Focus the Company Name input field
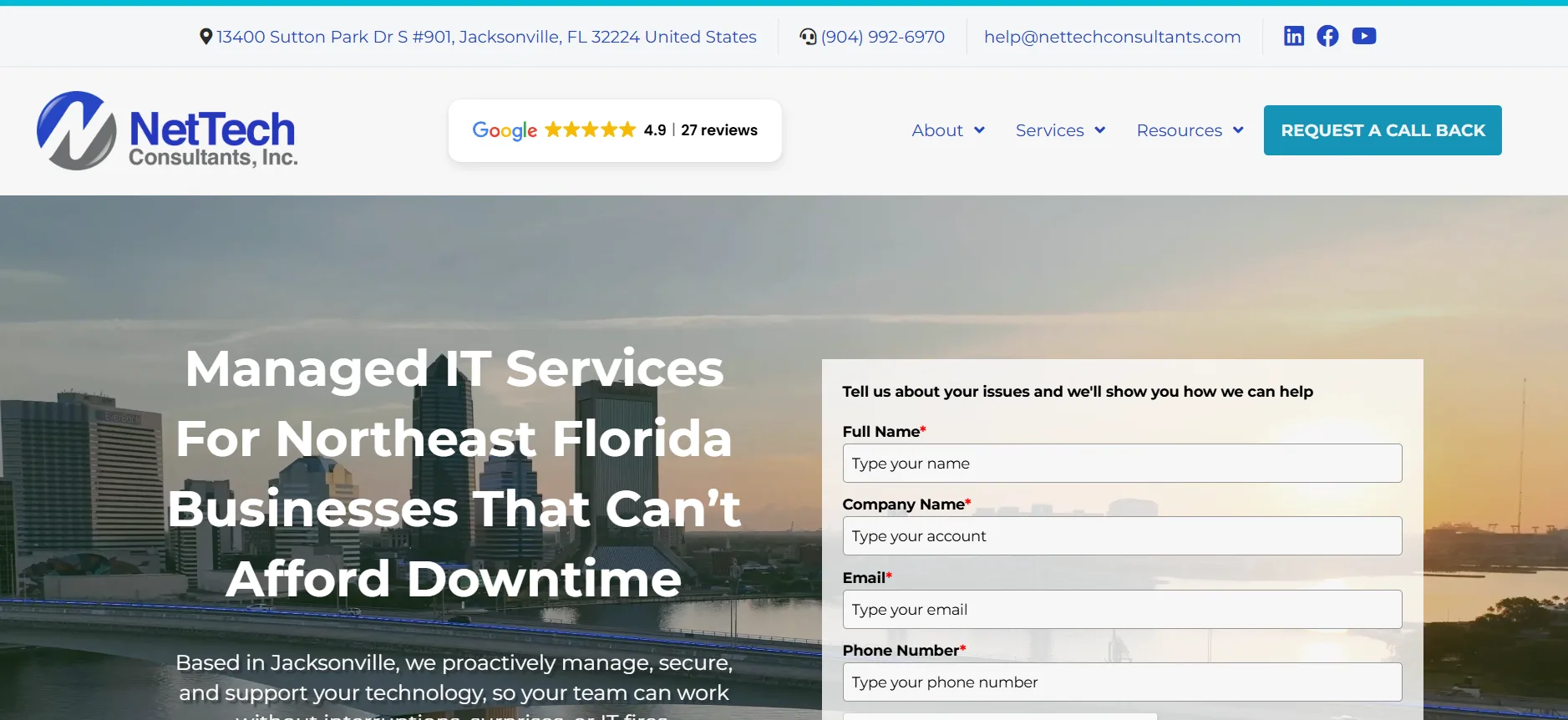The width and height of the screenshot is (1568, 720). (1122, 535)
